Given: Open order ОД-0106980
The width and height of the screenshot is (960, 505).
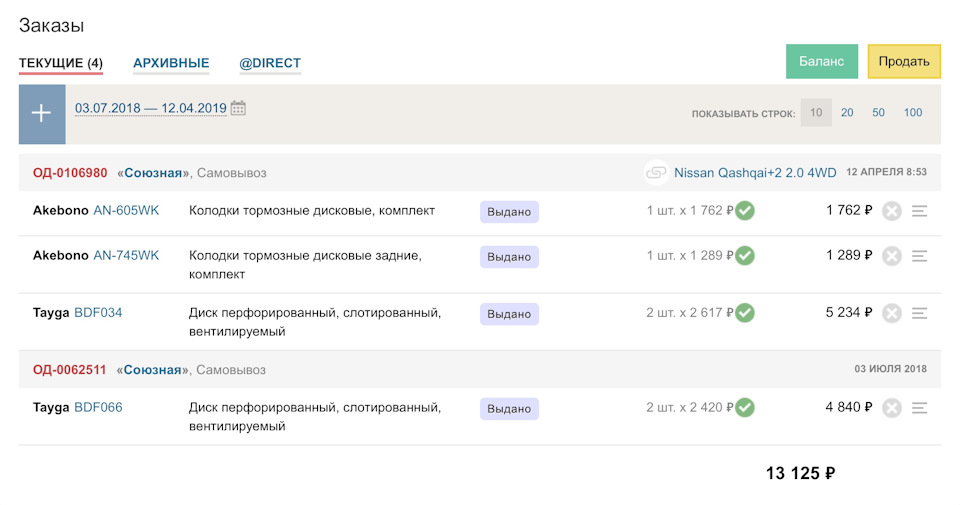Looking at the screenshot, I should [x=70, y=173].
